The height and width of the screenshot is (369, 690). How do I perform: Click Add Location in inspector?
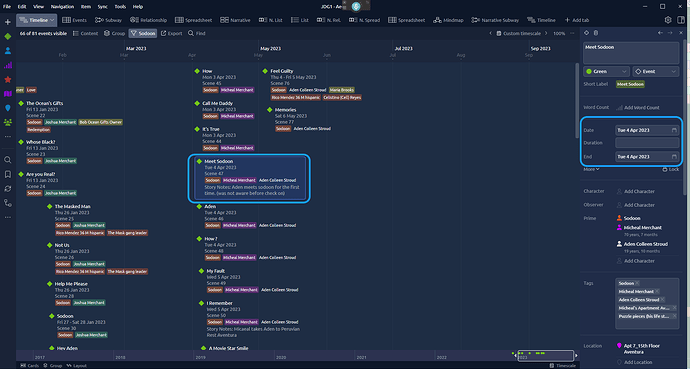(x=634, y=362)
